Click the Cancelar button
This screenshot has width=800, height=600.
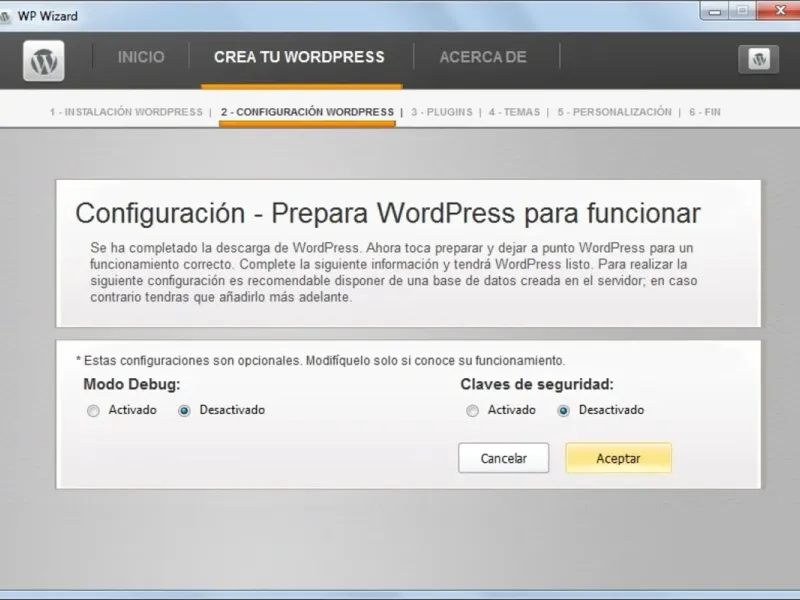[x=504, y=458]
